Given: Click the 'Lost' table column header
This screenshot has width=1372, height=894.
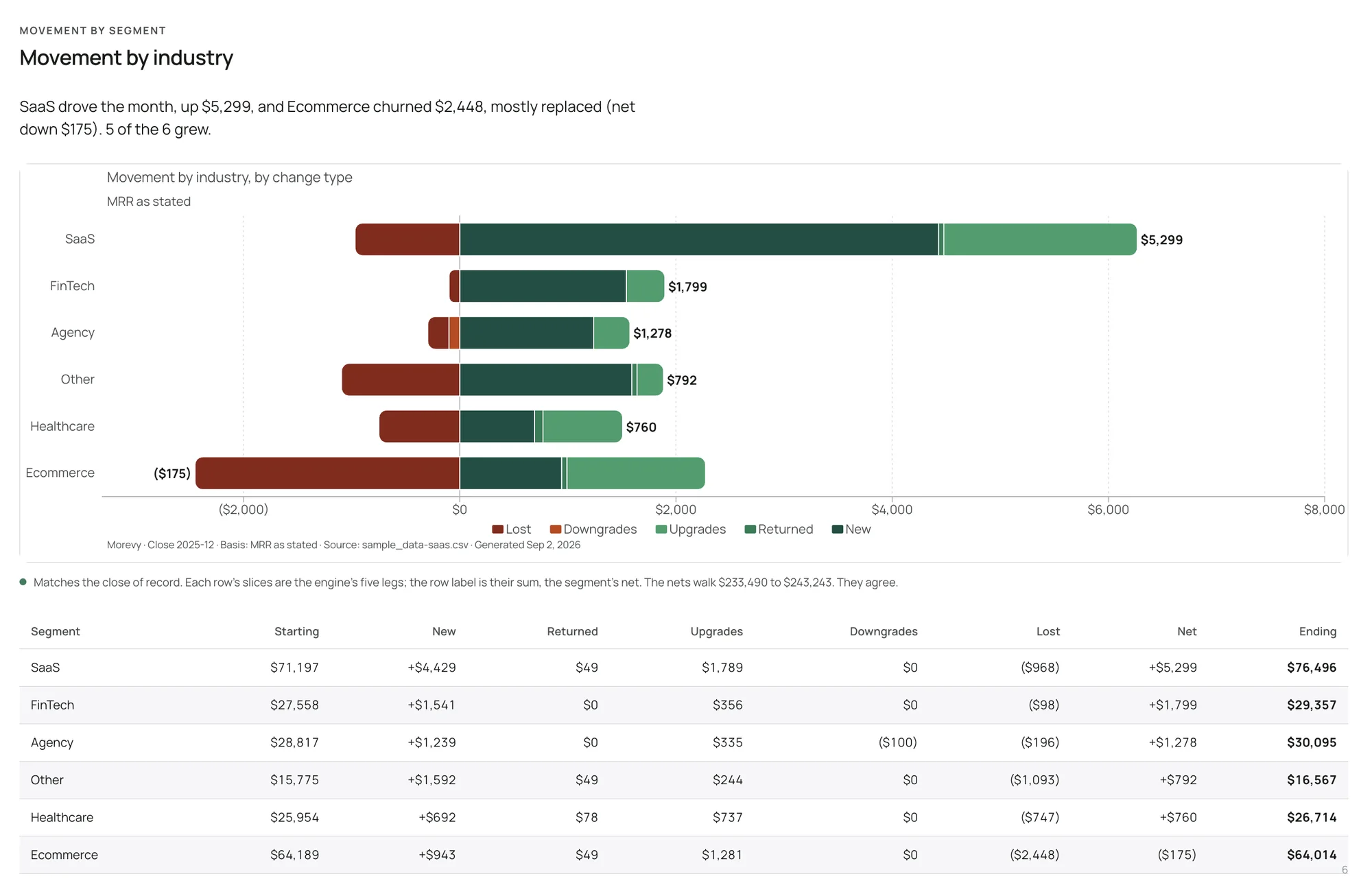Looking at the screenshot, I should coord(1048,631).
